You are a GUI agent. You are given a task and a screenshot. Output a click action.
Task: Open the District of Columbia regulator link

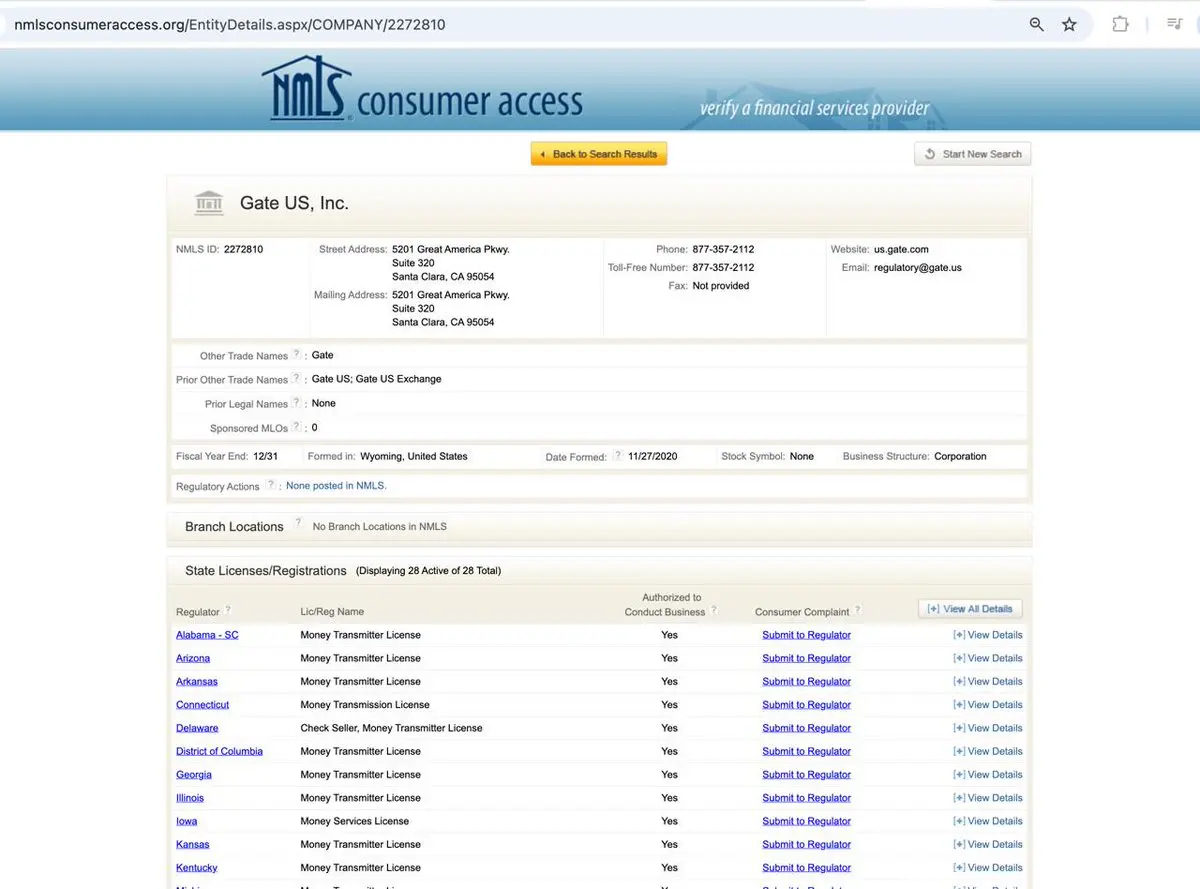pyautogui.click(x=220, y=751)
